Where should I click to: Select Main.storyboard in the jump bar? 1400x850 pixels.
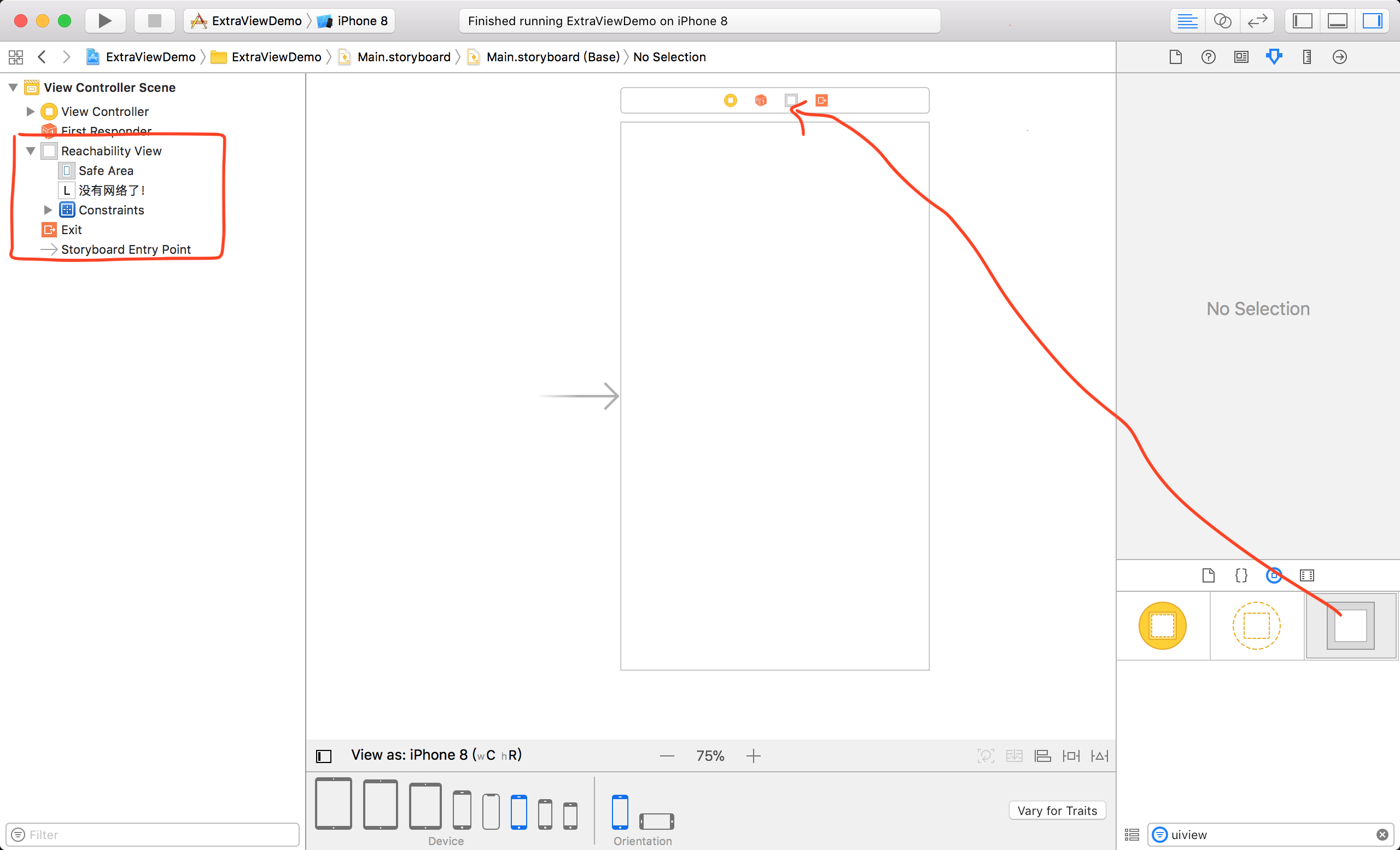pos(404,57)
